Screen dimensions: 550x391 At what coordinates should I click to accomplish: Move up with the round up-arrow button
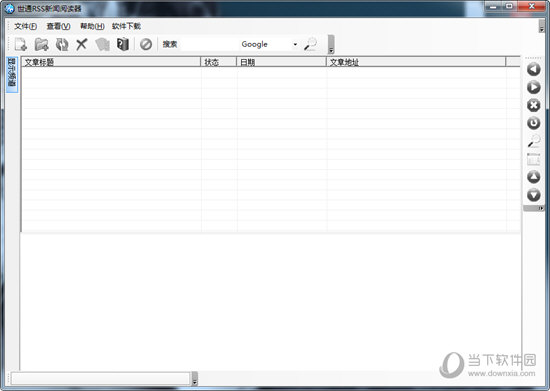tap(534, 177)
